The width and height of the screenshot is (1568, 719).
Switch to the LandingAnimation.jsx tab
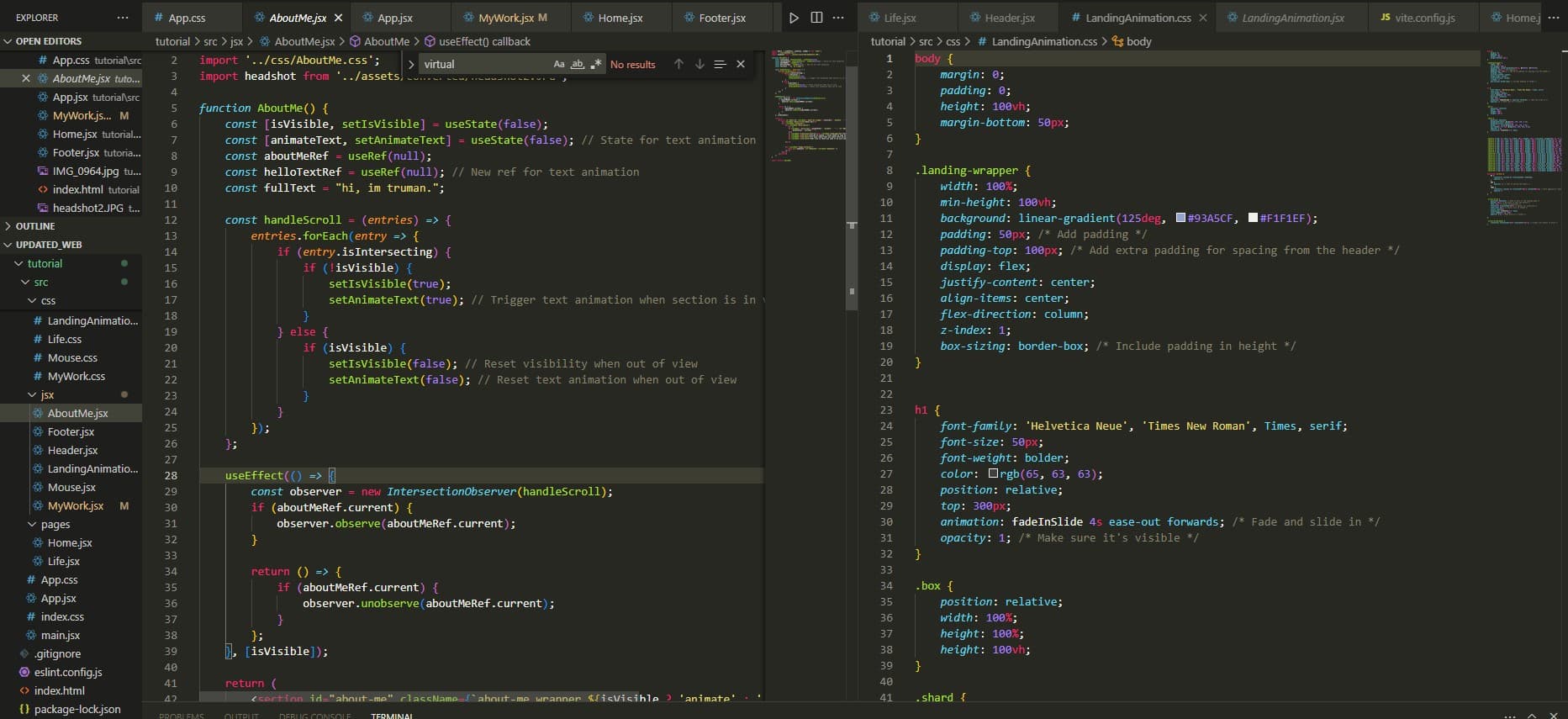click(x=1292, y=17)
